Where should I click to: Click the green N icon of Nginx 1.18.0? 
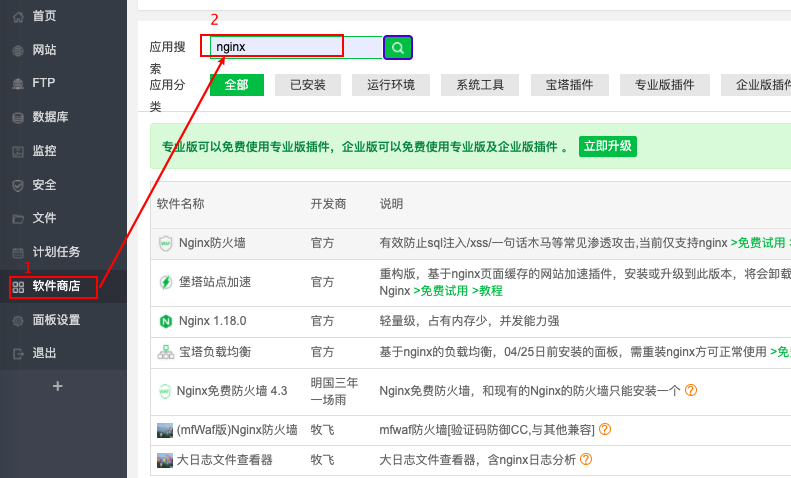166,321
